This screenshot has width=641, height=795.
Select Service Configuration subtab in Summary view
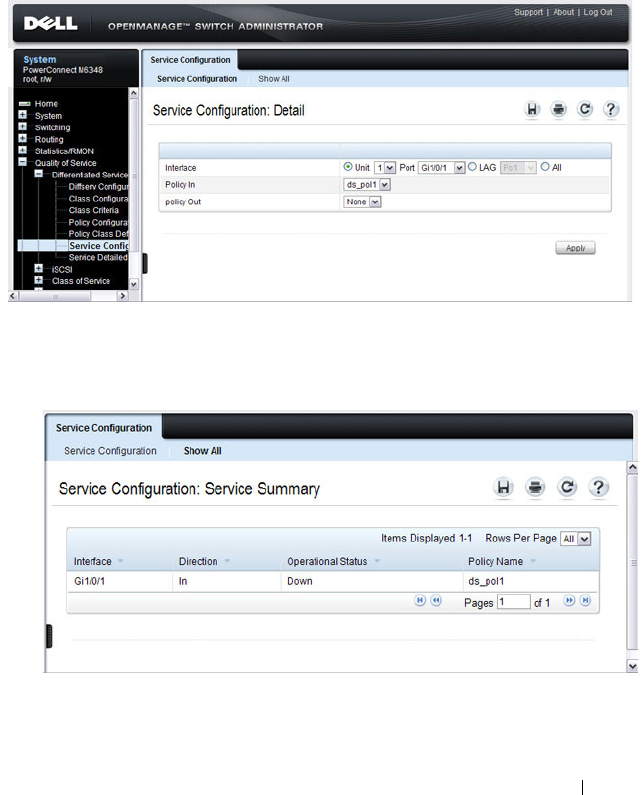coord(110,451)
